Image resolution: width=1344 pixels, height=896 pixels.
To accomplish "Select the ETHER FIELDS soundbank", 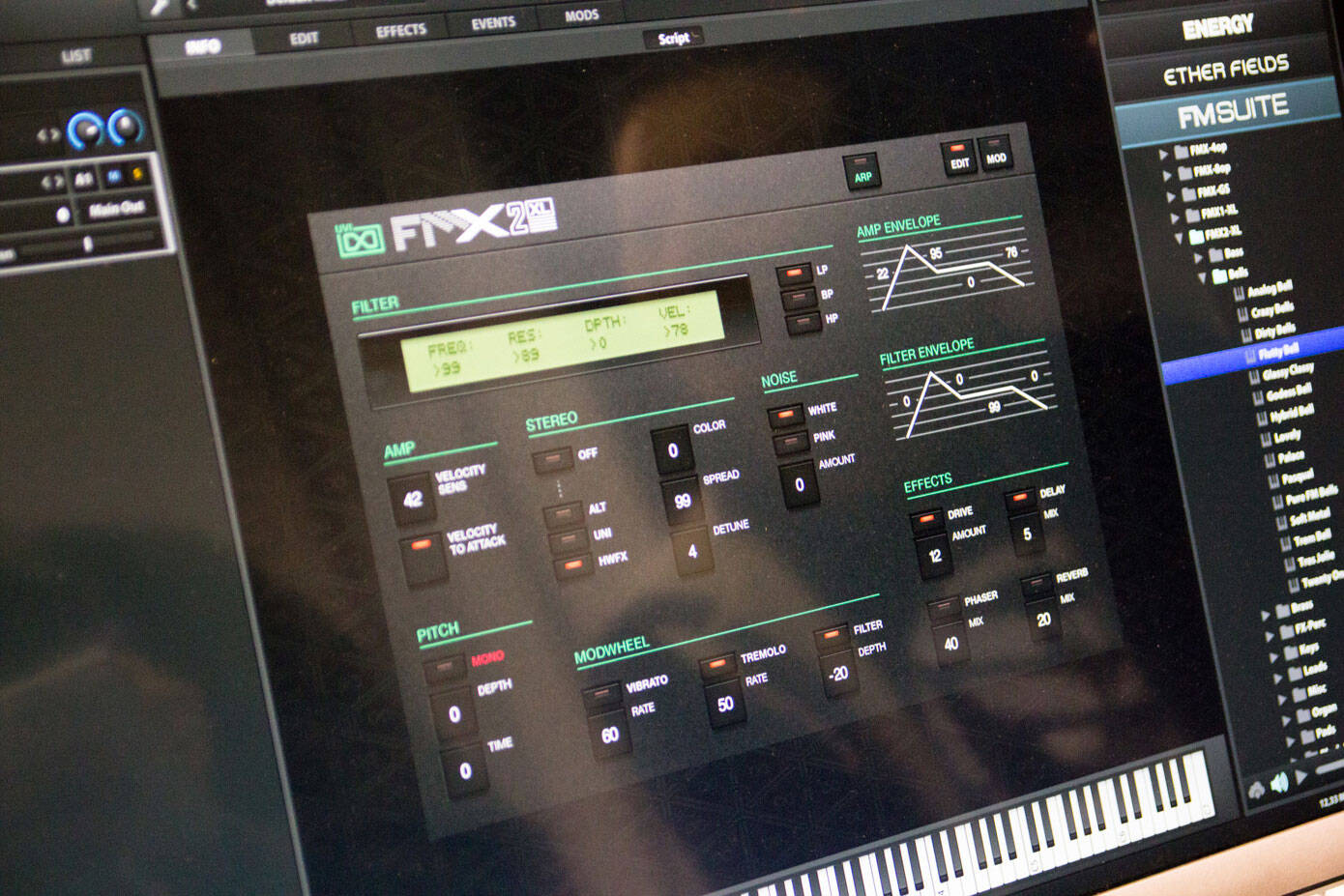I will click(x=1224, y=70).
